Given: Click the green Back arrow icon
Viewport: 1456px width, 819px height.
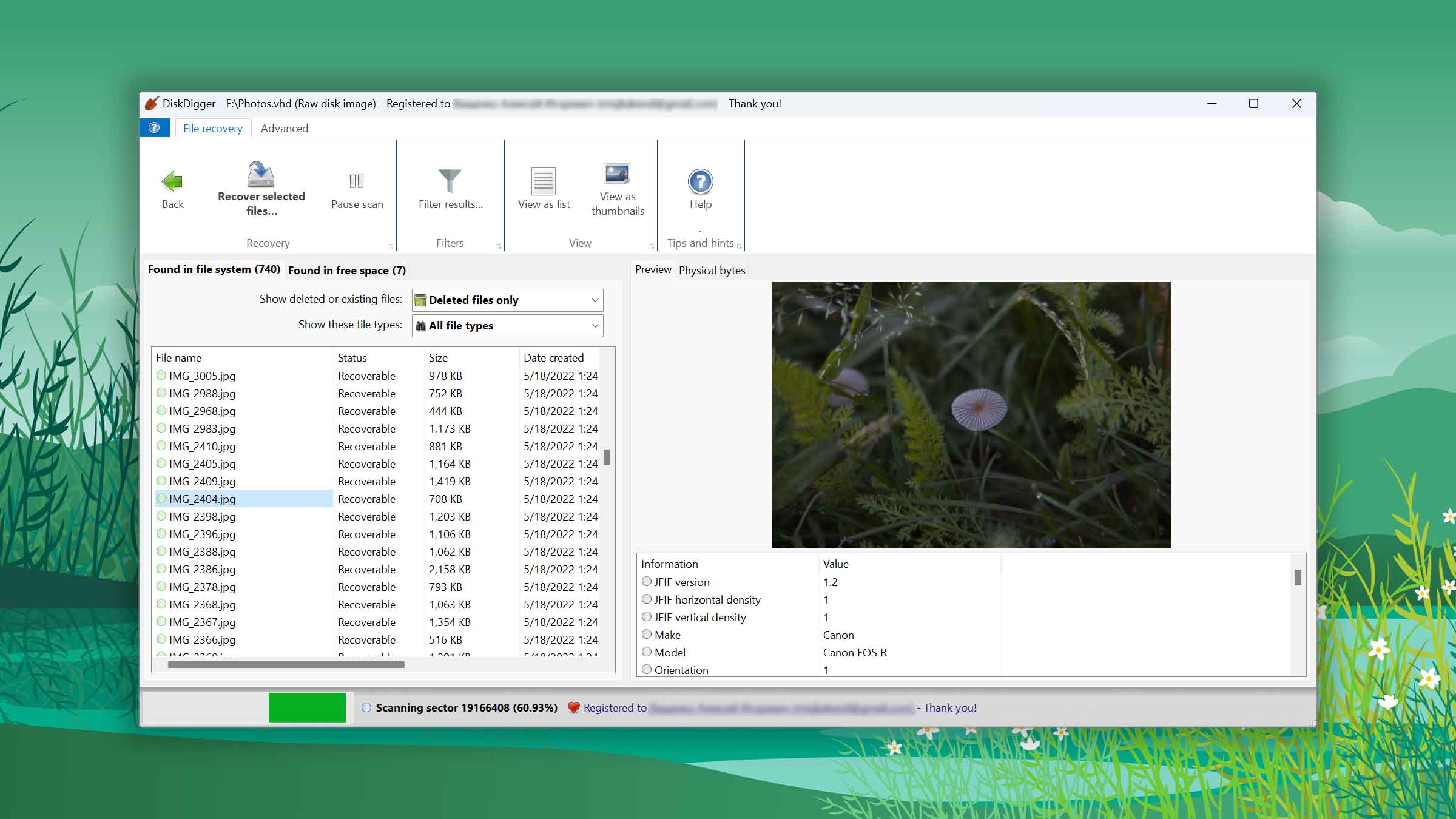Looking at the screenshot, I should 172,181.
